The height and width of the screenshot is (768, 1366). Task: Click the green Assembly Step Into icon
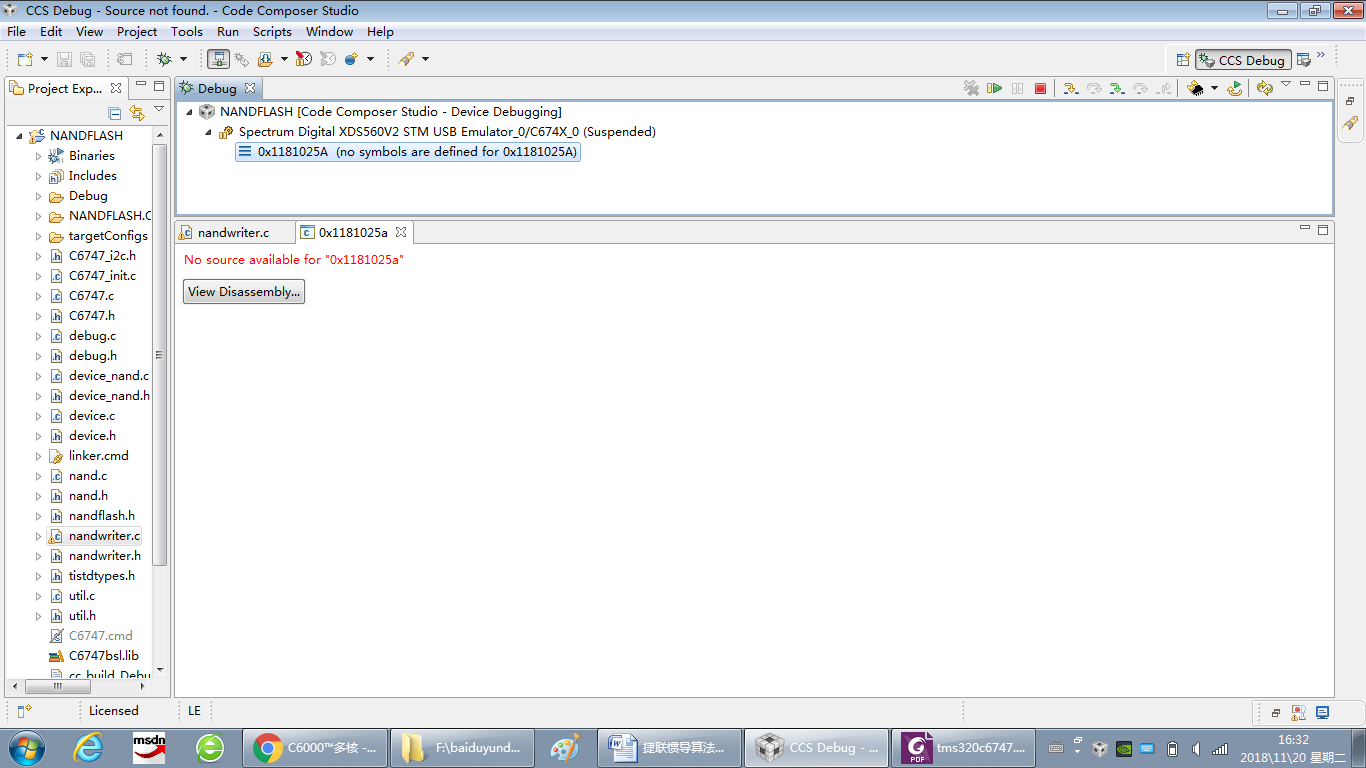pyautogui.click(x=1117, y=88)
